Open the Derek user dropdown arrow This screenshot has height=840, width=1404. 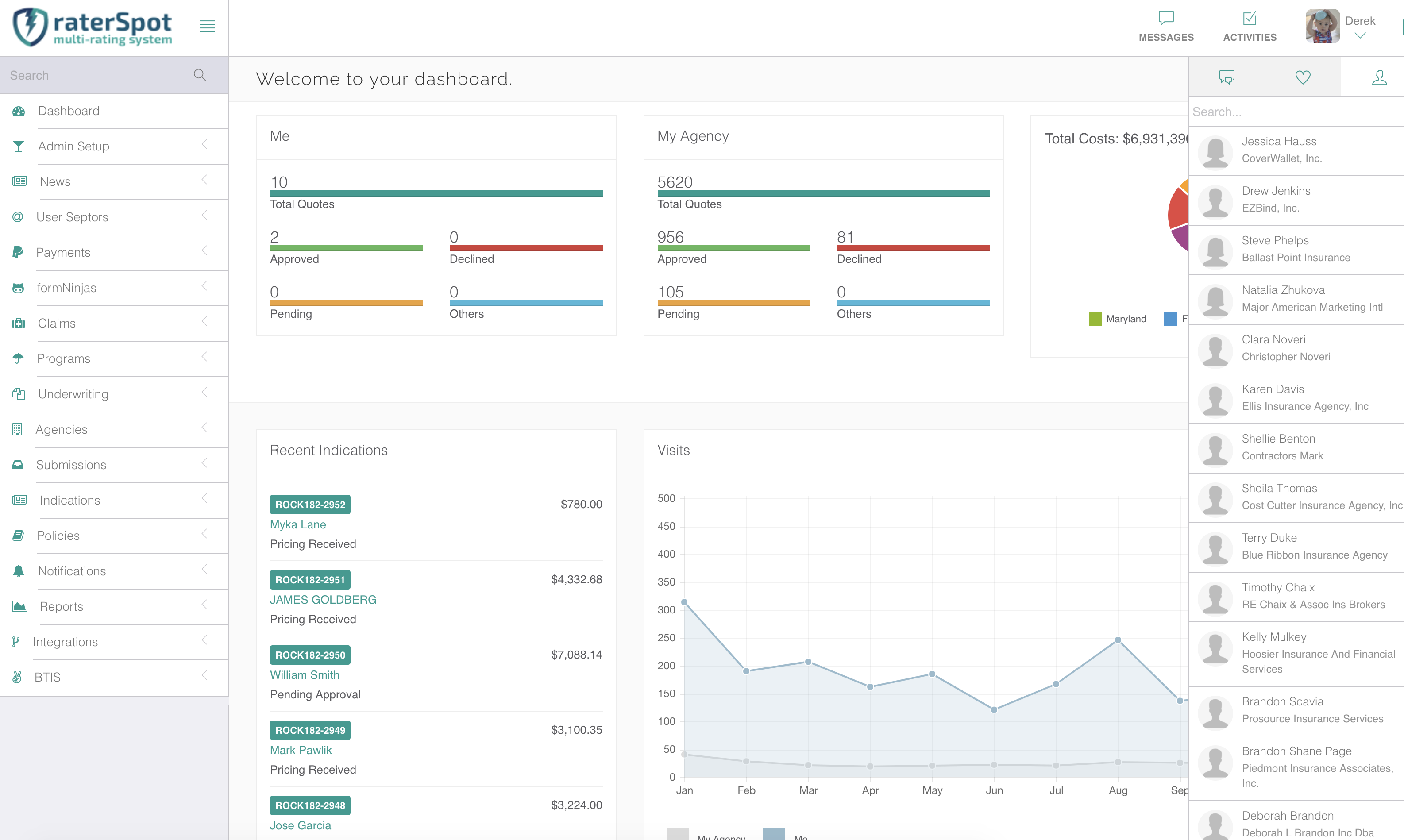(1360, 36)
